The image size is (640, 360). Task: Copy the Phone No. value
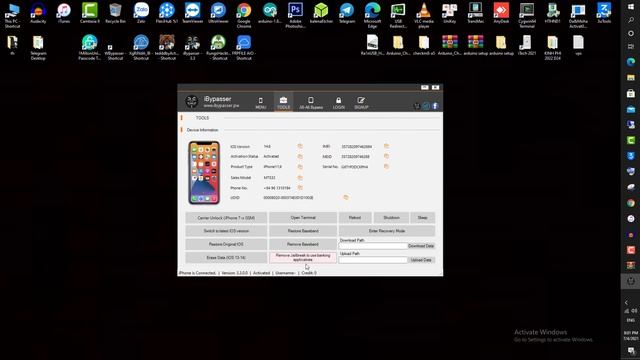[x=300, y=188]
